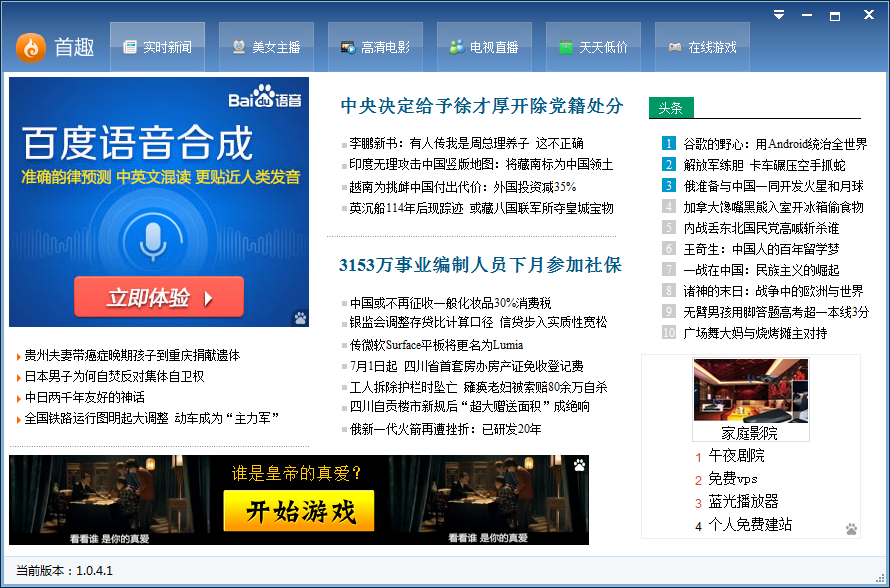
Task: Open the 天天低价 tab
Action: click(x=593, y=47)
